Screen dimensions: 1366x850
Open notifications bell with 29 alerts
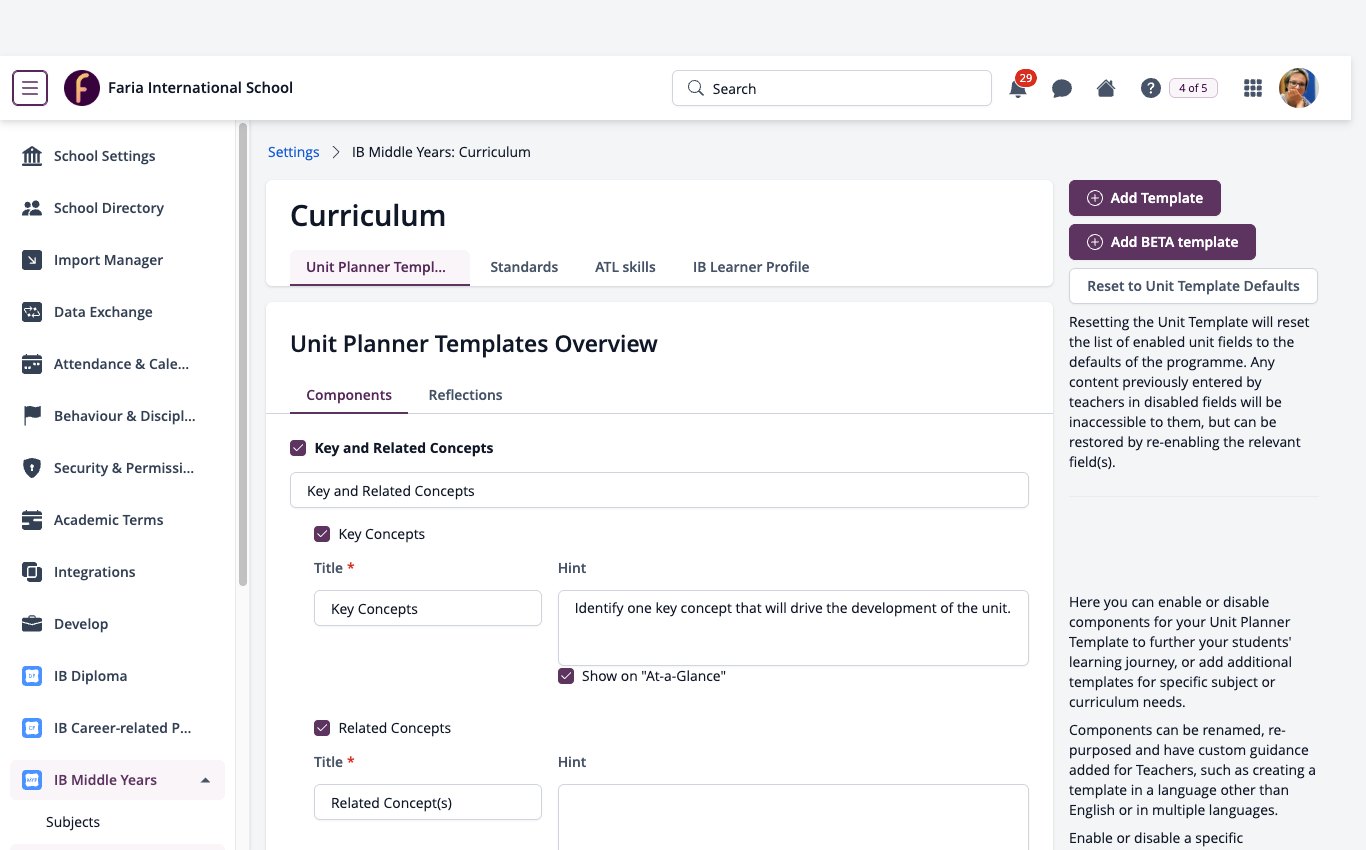1018,88
